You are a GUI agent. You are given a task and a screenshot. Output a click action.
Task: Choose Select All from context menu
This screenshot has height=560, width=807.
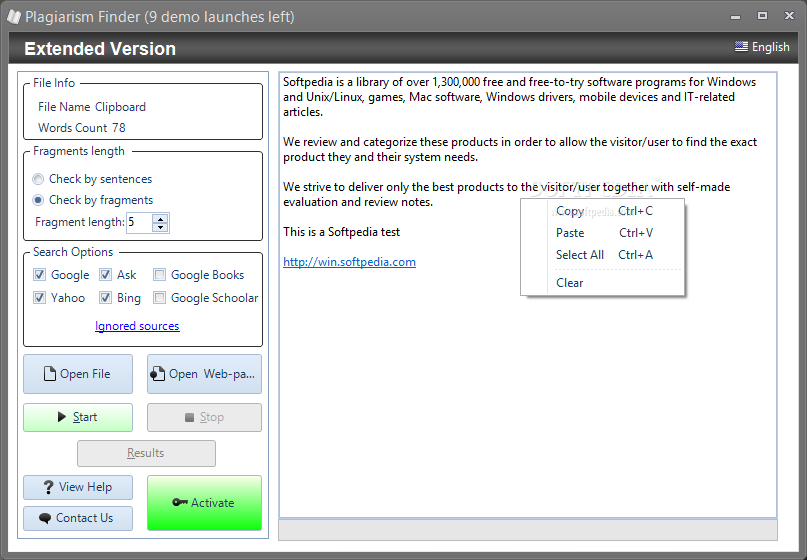click(603, 255)
